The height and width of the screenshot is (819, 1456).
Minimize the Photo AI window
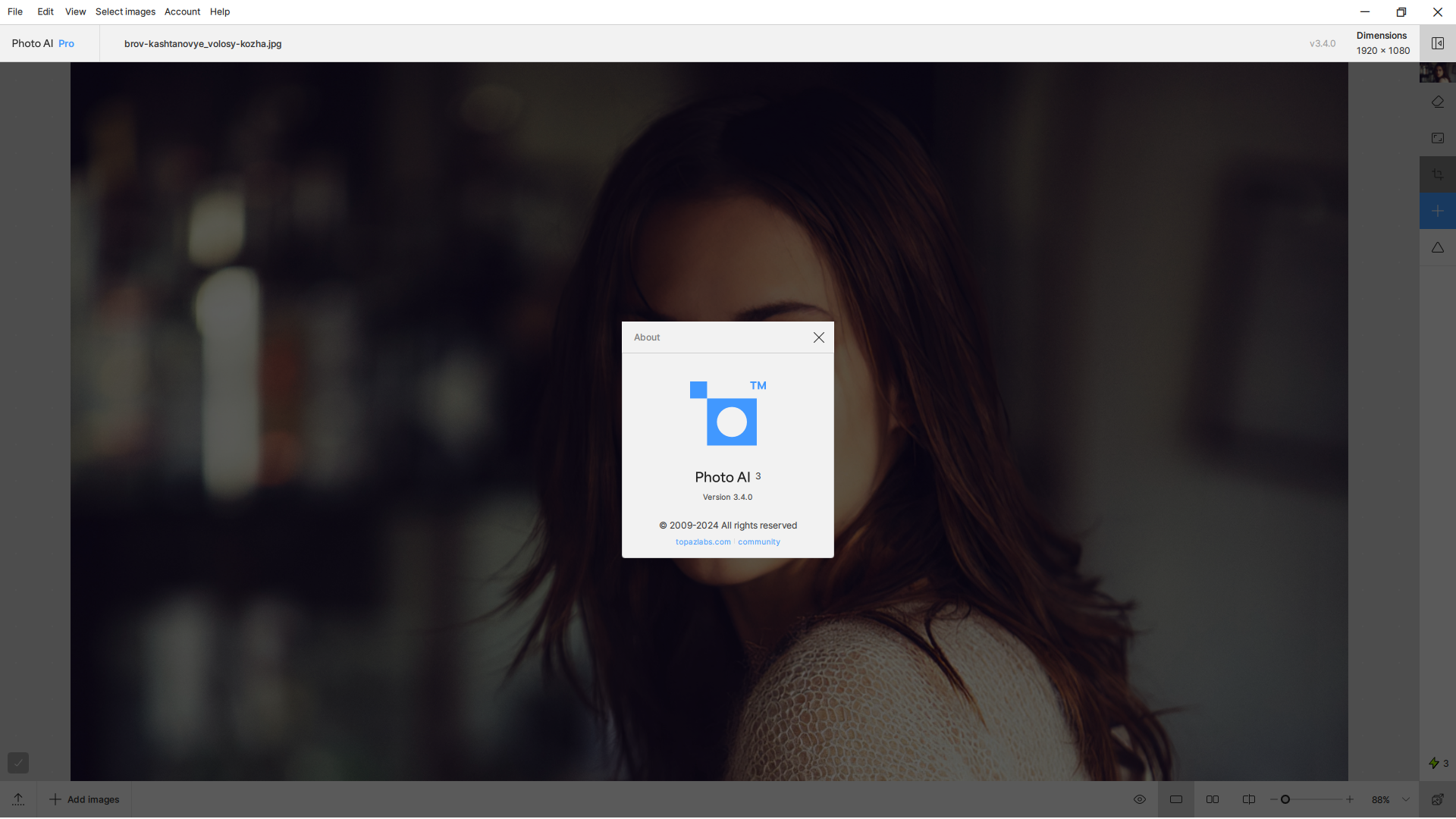1364,12
